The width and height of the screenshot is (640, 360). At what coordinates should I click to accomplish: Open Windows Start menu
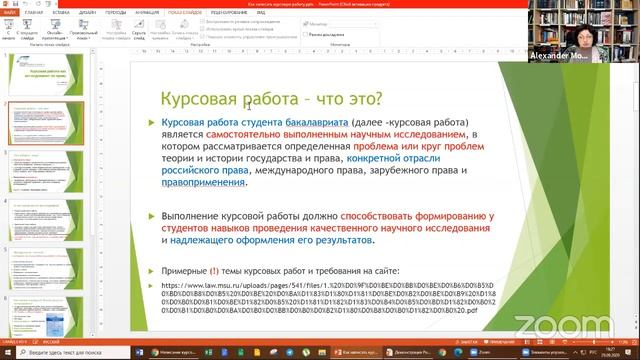click(7, 352)
